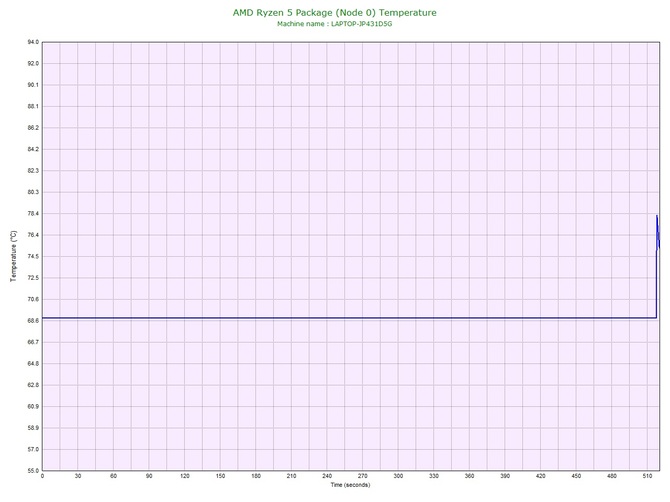Click the 62.8 y-axis value
The width and height of the screenshot is (670, 502).
pos(33,385)
